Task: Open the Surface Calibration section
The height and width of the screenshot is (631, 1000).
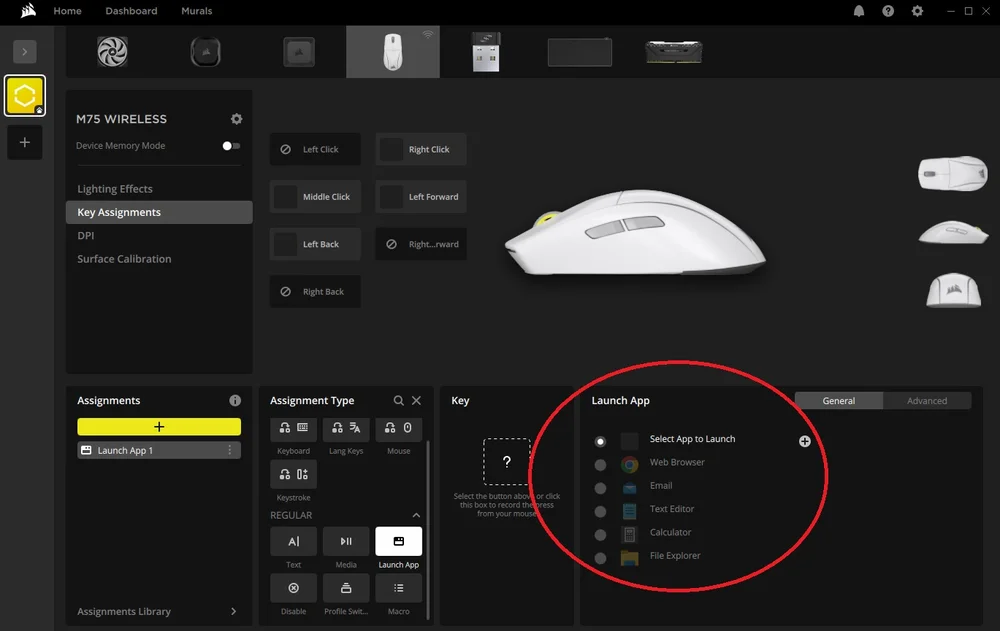Action: pos(124,259)
